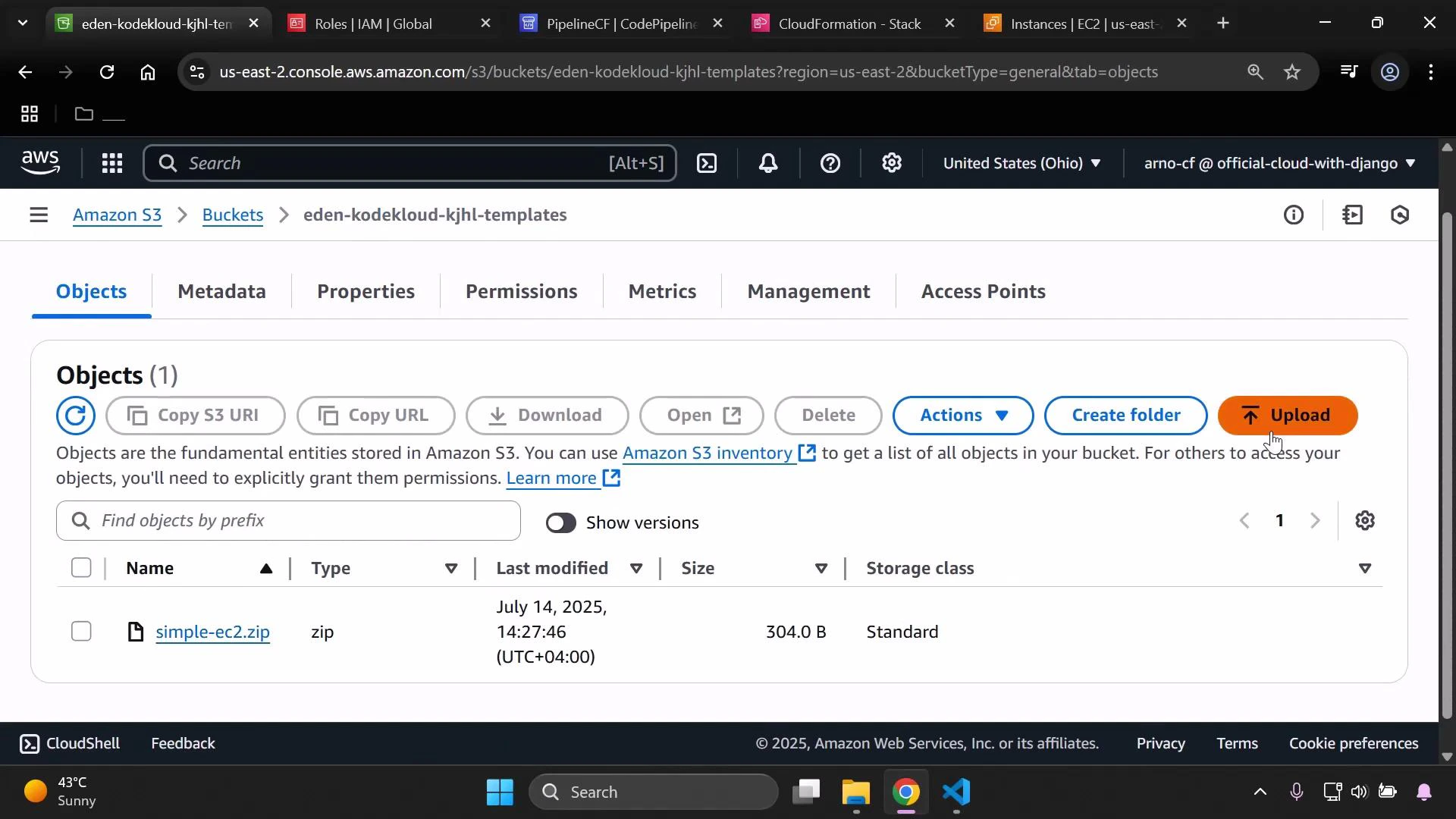Enable the Show versions toggle
Image resolution: width=1456 pixels, height=819 pixels.
(x=561, y=522)
